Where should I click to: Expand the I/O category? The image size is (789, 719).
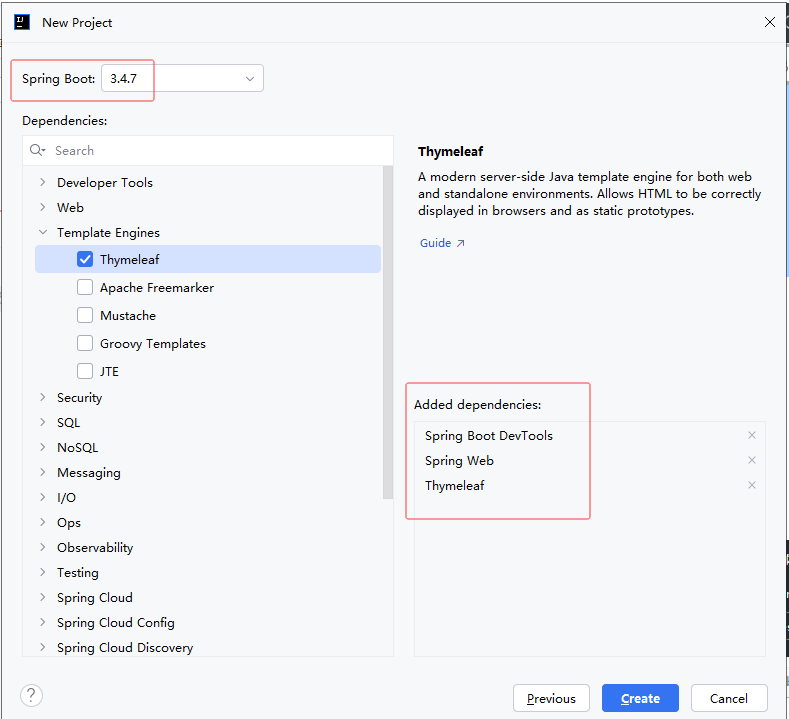[x=43, y=497]
